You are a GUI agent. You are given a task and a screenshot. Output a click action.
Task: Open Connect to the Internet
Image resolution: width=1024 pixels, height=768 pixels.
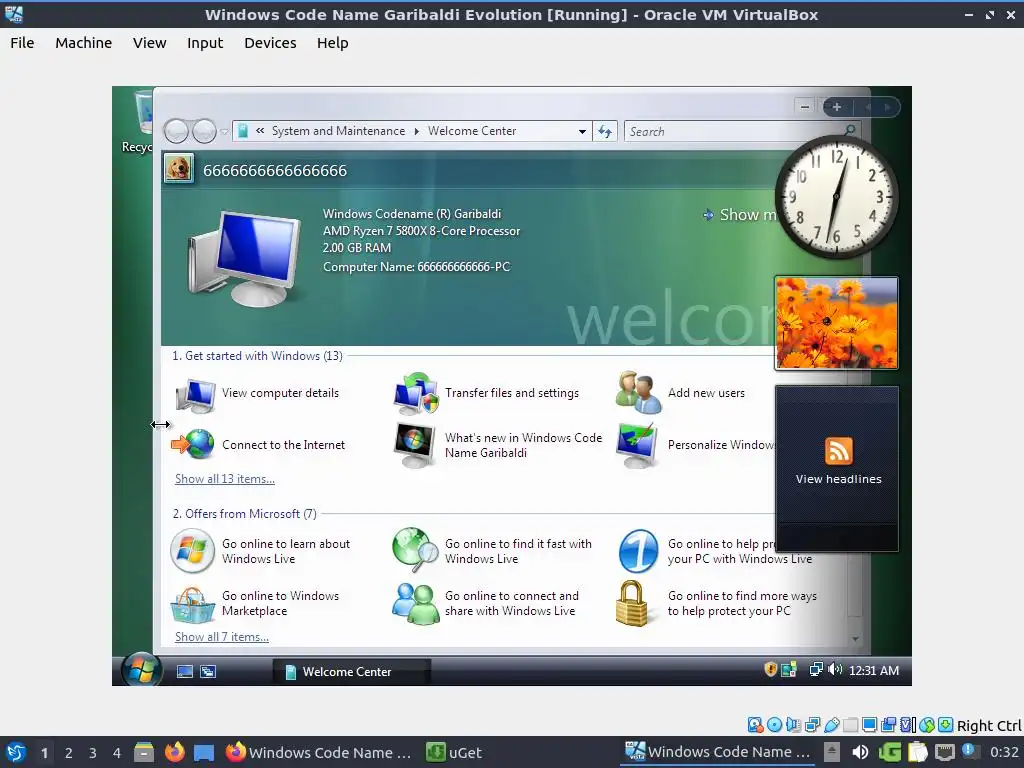point(258,445)
